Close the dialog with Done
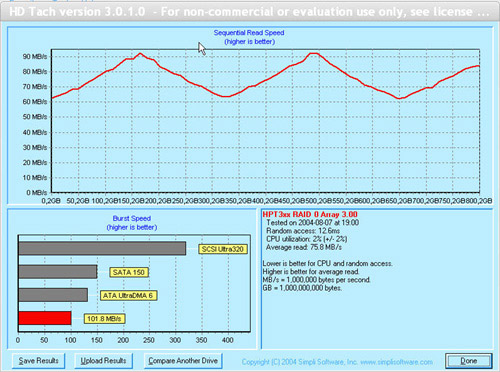This screenshot has width=500, height=372. coord(469,361)
